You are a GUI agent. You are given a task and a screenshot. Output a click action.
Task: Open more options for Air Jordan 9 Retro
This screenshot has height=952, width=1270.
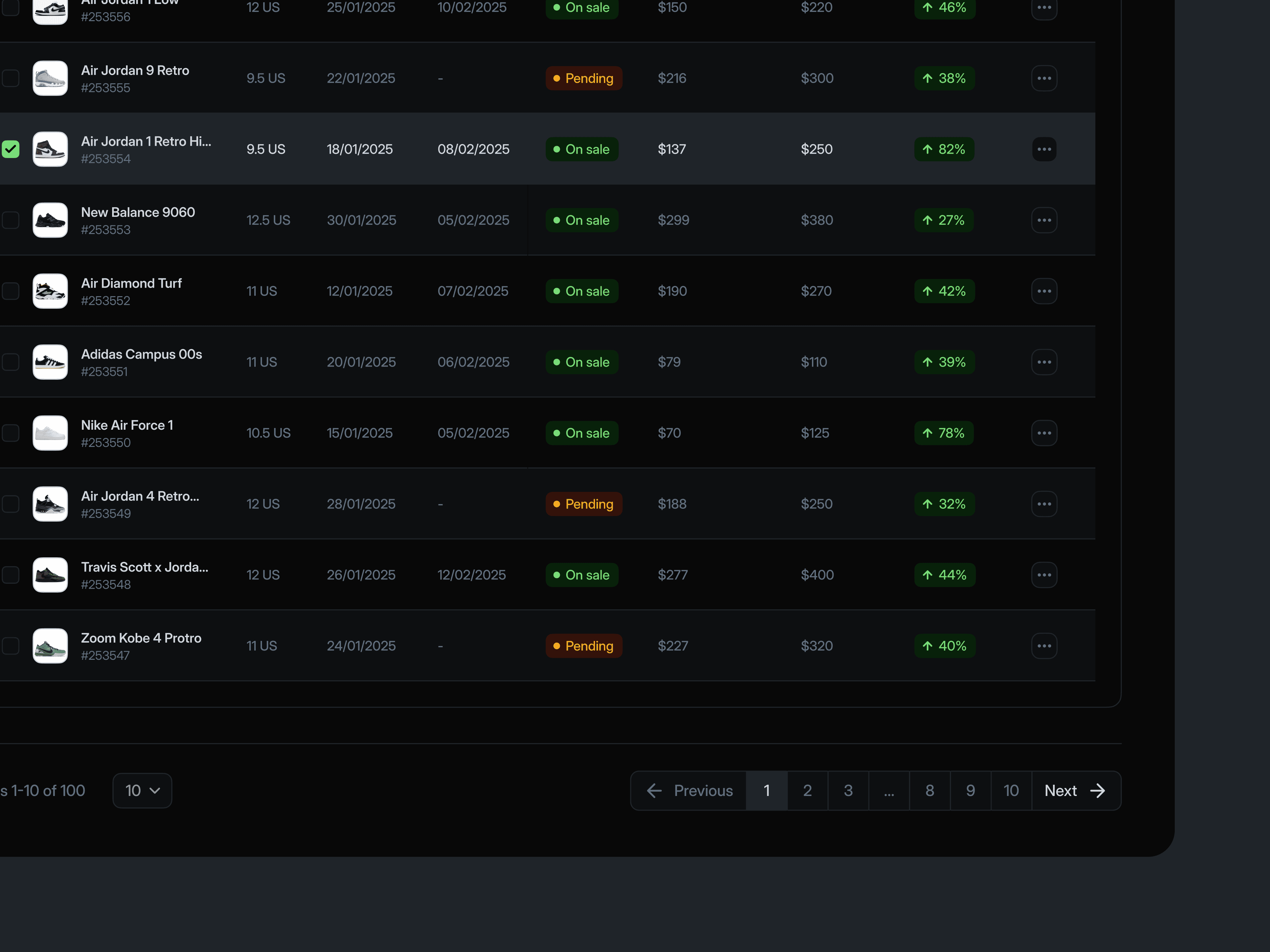(x=1044, y=78)
